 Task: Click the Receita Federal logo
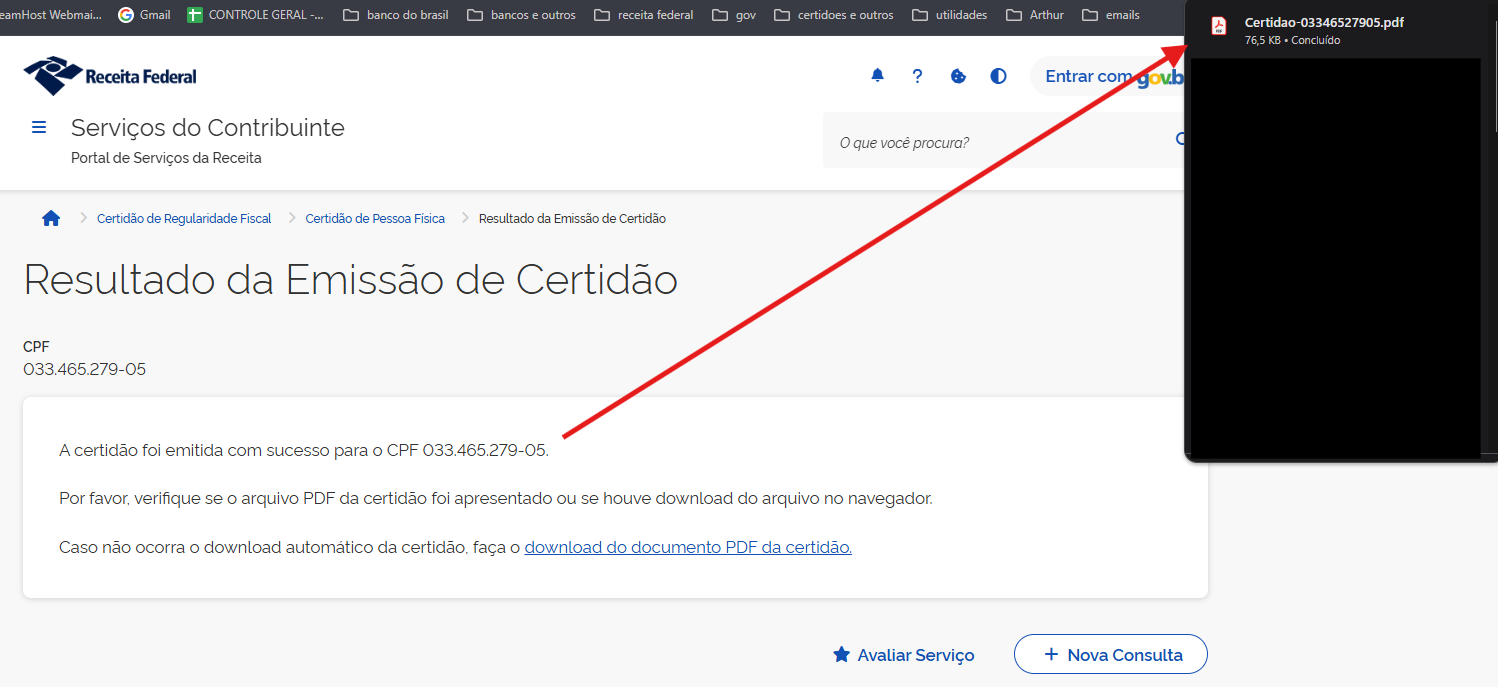click(x=110, y=76)
